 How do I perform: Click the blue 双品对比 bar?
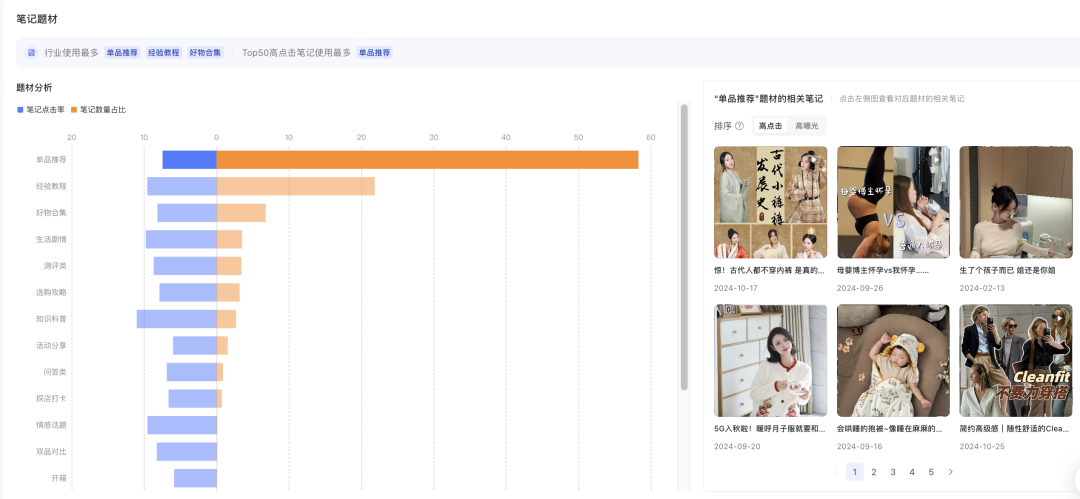[187, 451]
